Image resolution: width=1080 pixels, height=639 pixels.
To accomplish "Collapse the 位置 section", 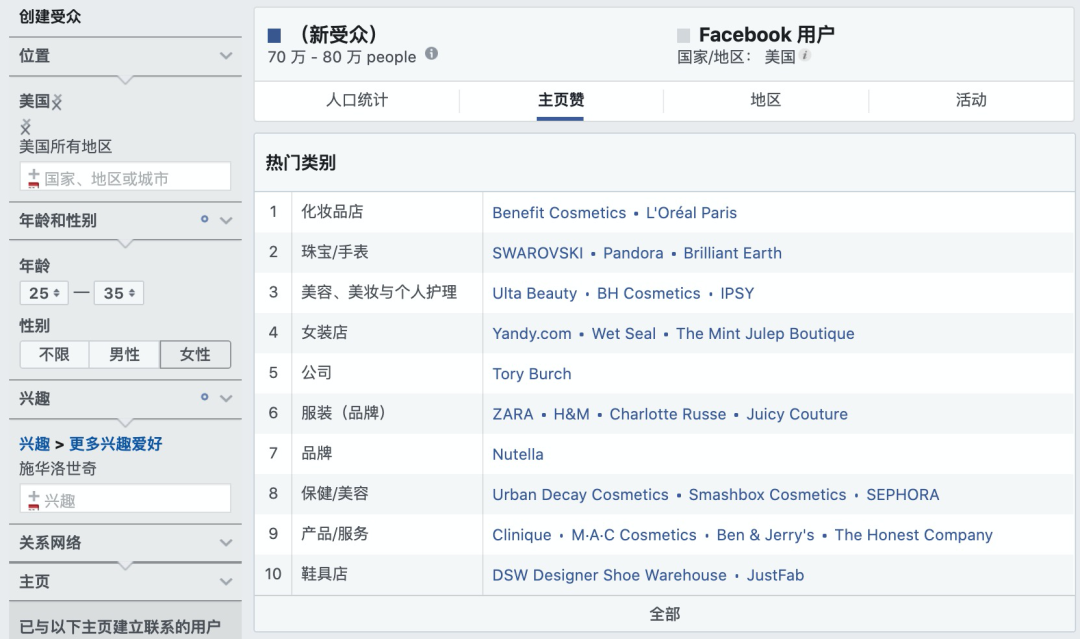I will pyautogui.click(x=225, y=56).
